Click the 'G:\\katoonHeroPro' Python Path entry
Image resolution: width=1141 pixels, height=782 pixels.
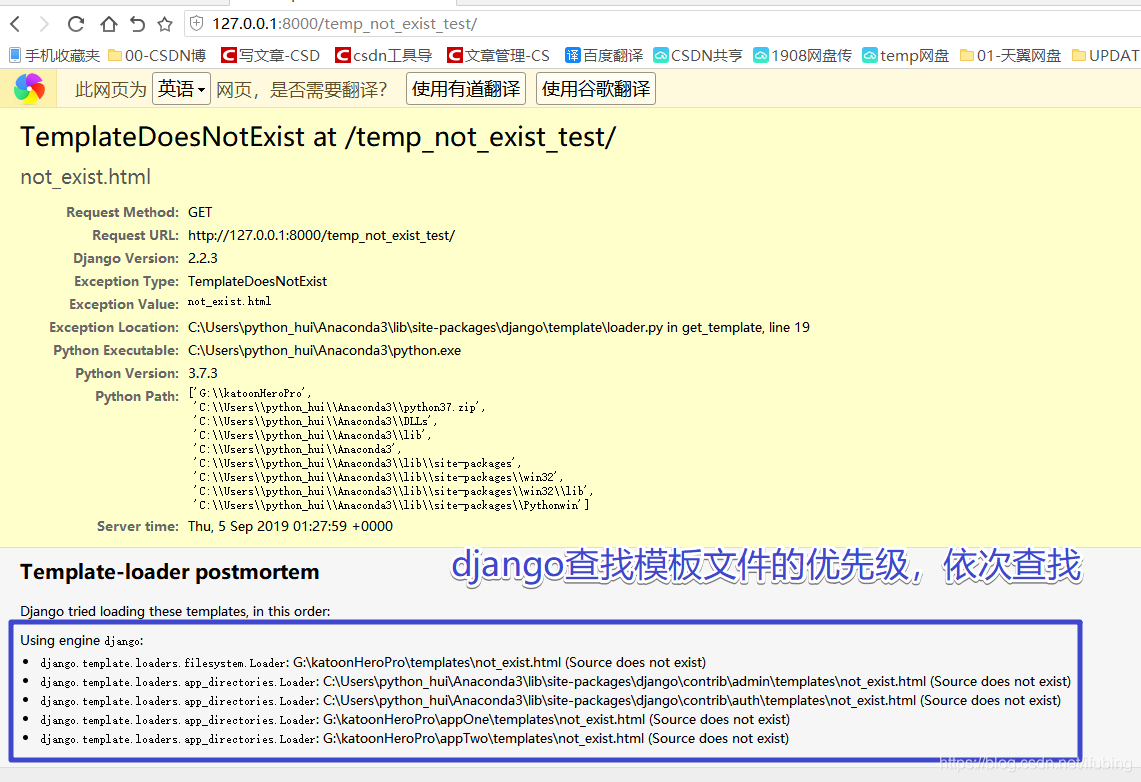[250, 393]
